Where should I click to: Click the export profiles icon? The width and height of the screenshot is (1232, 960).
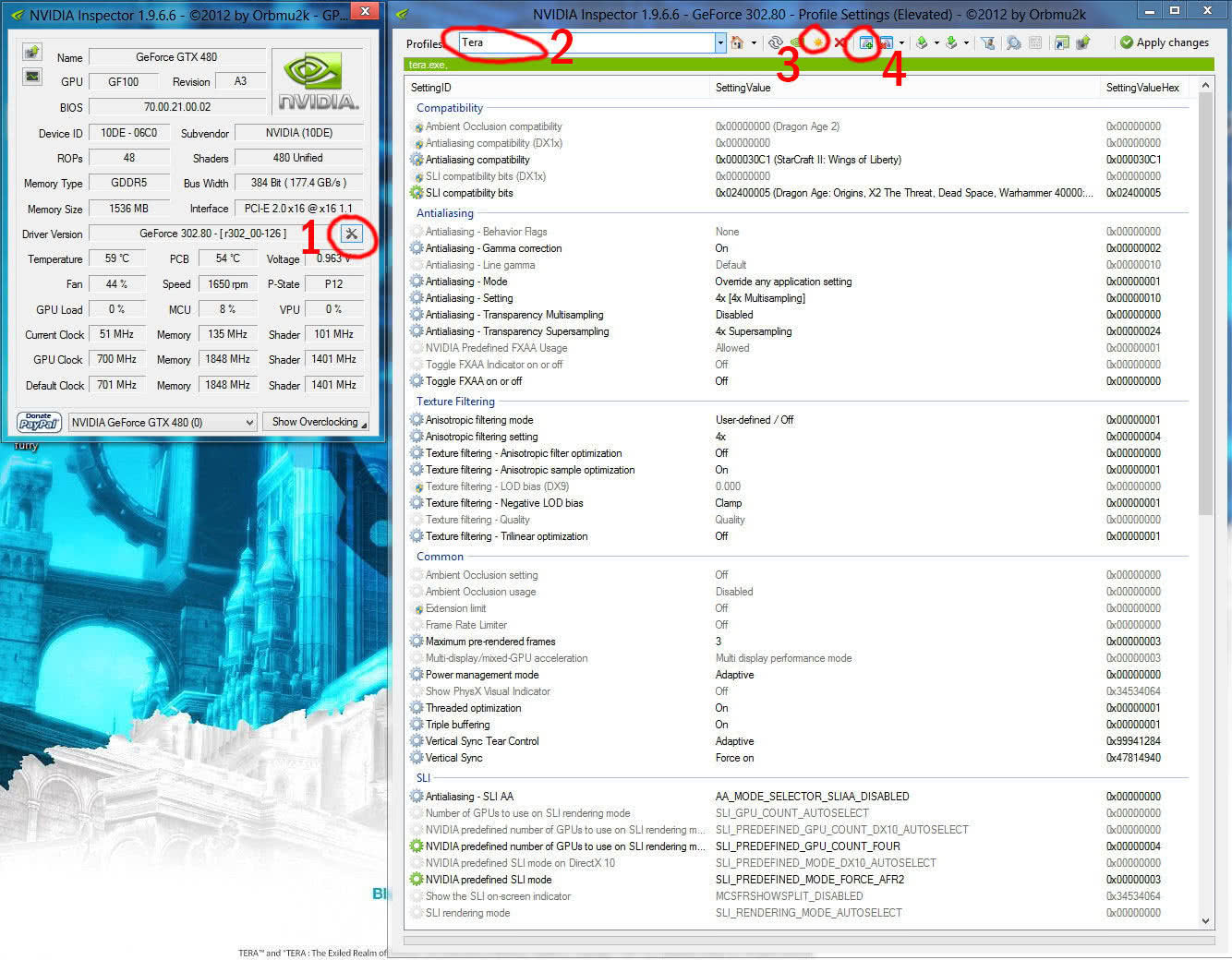click(x=922, y=42)
